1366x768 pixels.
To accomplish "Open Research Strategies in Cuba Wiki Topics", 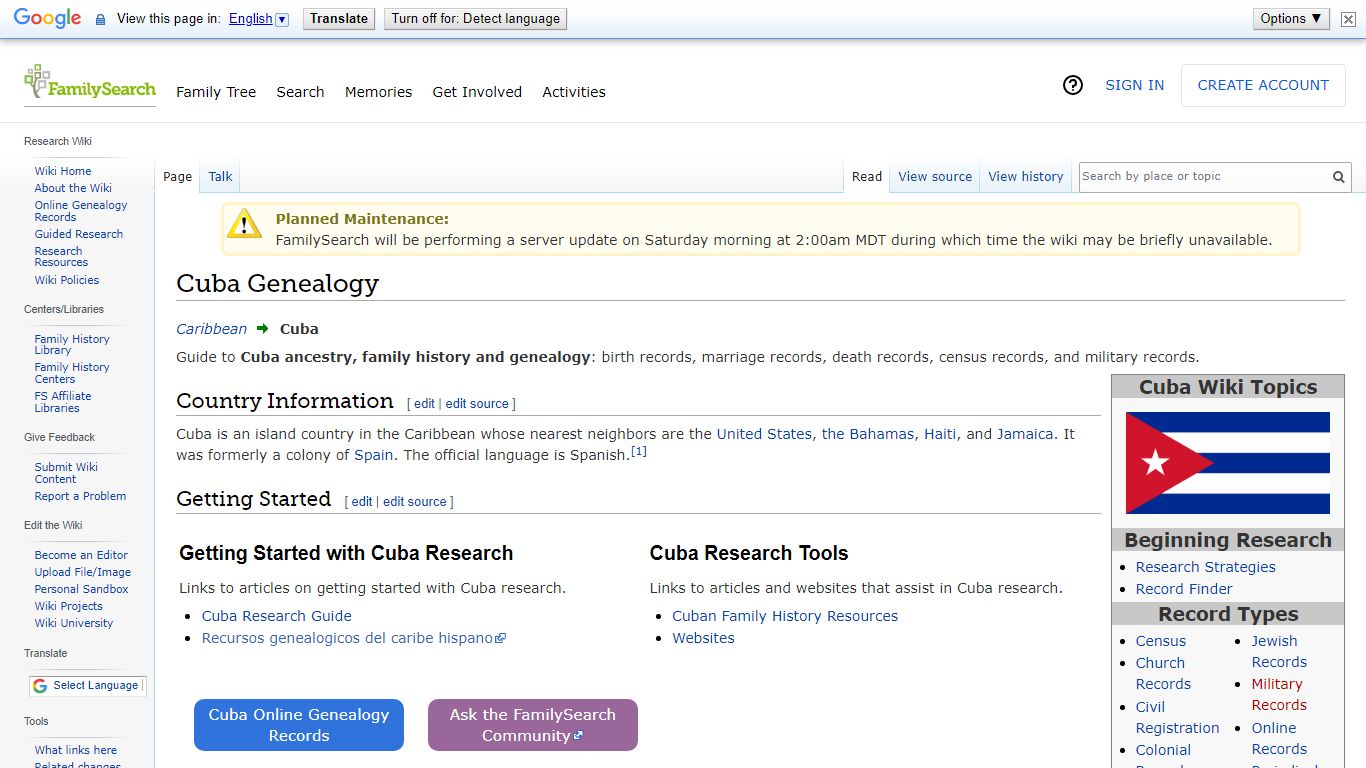I will click(x=1206, y=567).
